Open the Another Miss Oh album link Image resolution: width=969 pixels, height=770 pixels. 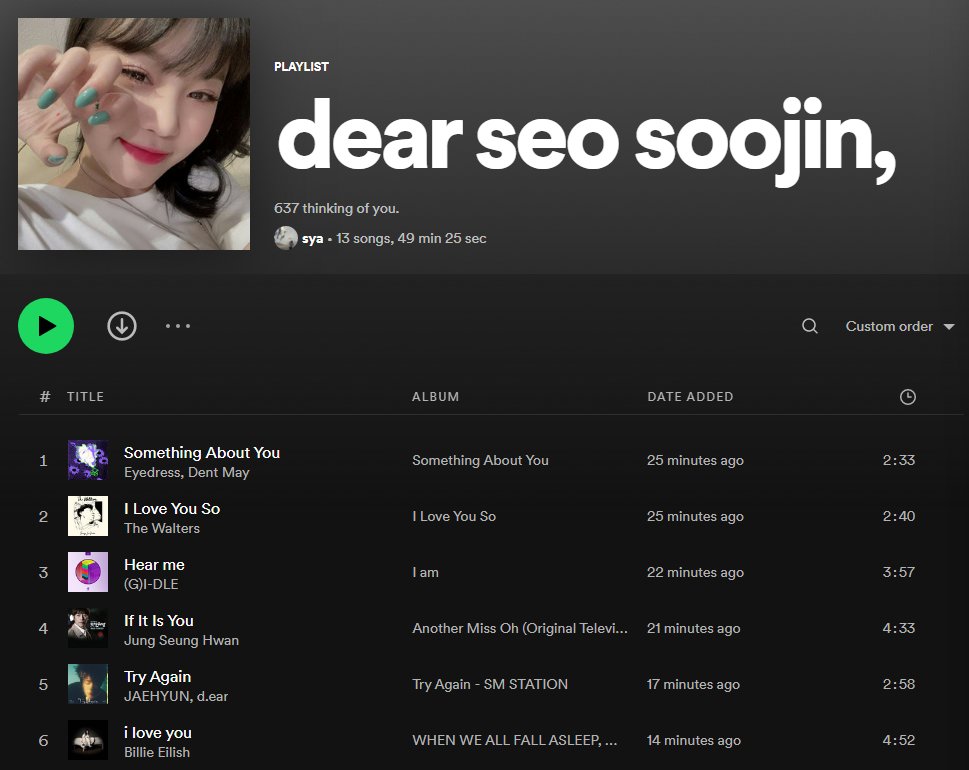[x=520, y=628]
